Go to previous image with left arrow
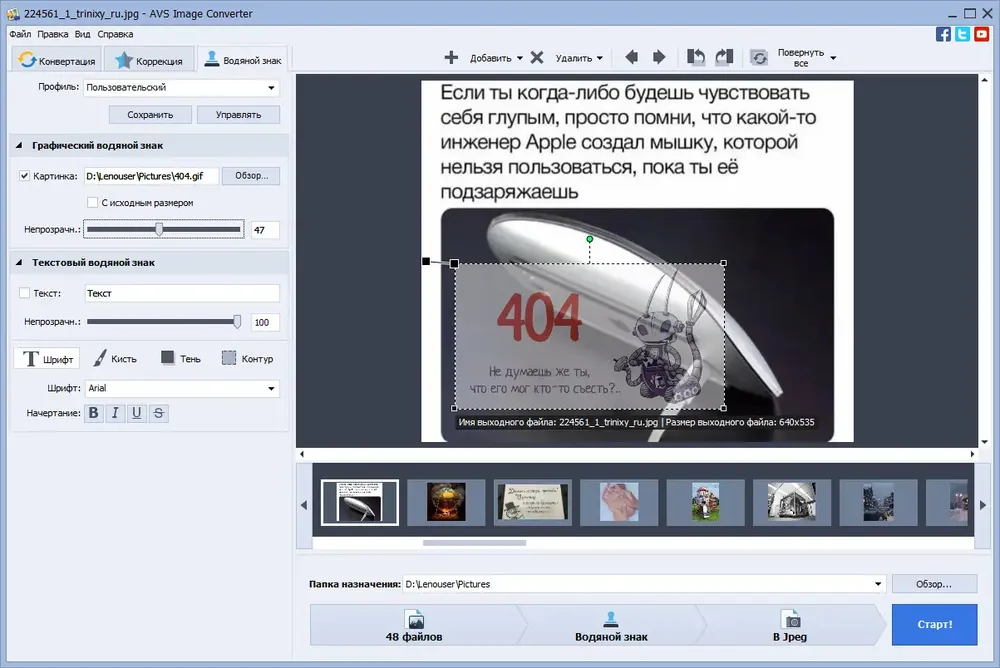The height and width of the screenshot is (668, 1000). [x=631, y=57]
